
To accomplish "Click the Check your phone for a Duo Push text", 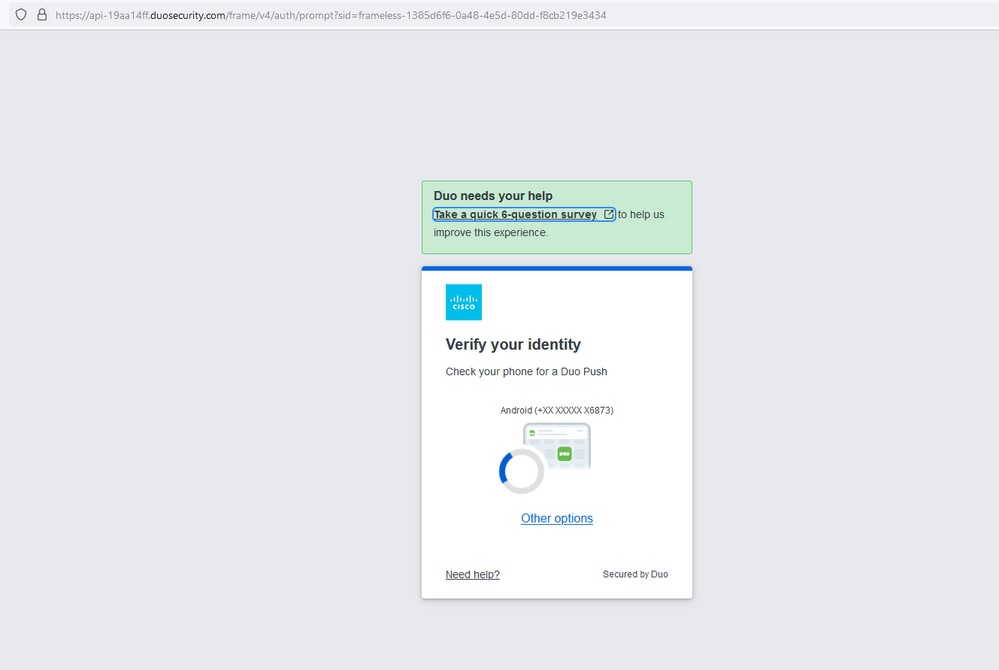I will [526, 371].
